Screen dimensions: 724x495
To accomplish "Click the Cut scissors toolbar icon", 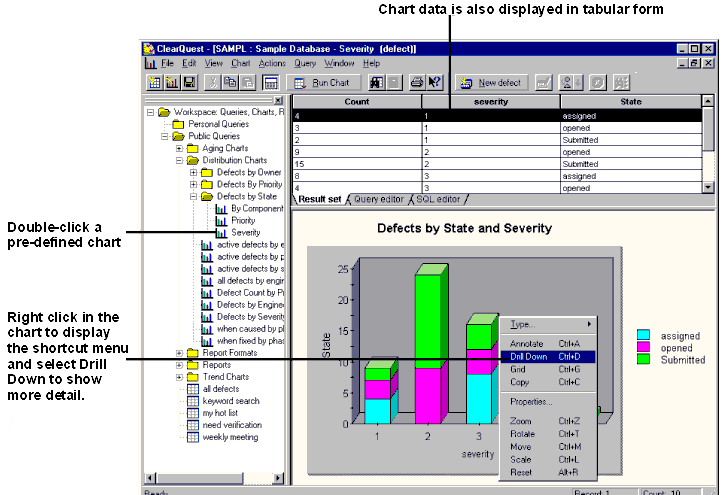I will (x=213, y=83).
